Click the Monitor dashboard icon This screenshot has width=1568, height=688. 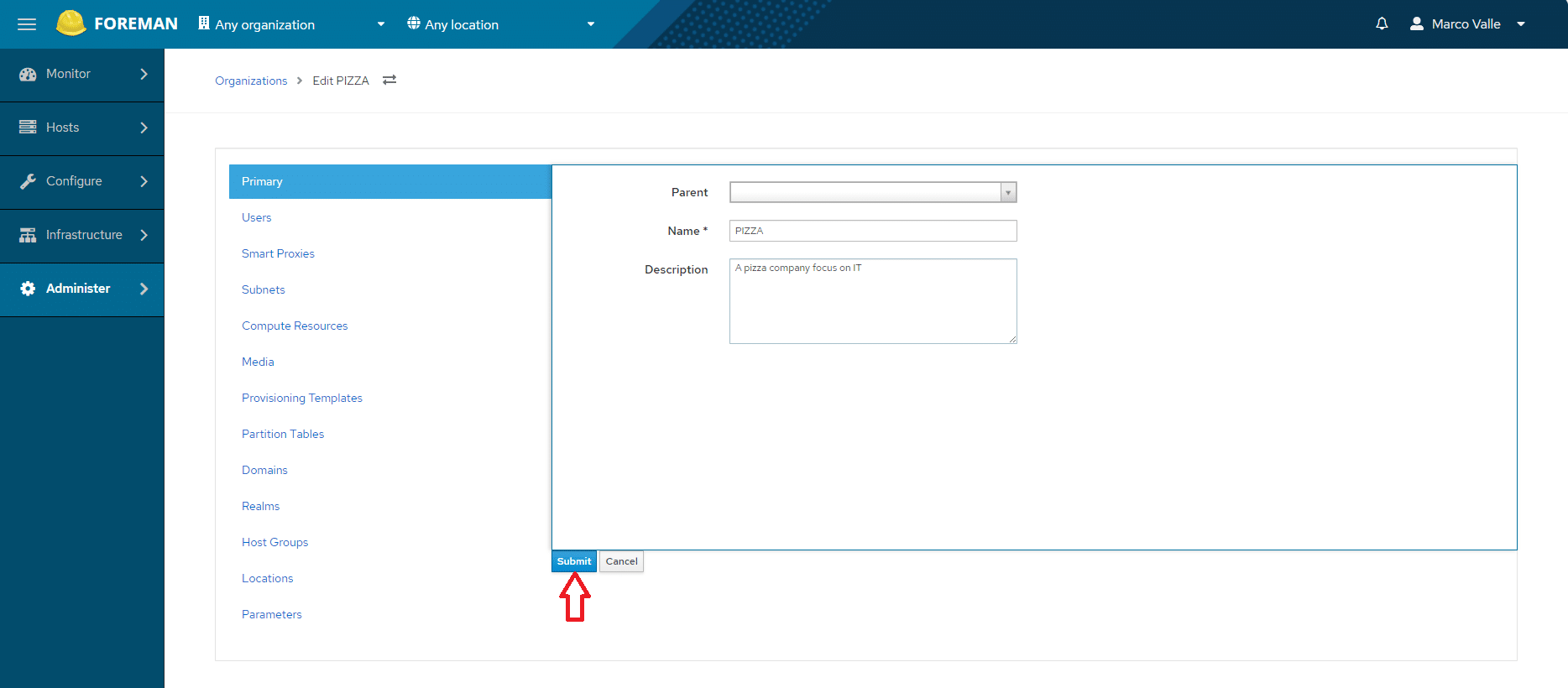pyautogui.click(x=28, y=74)
